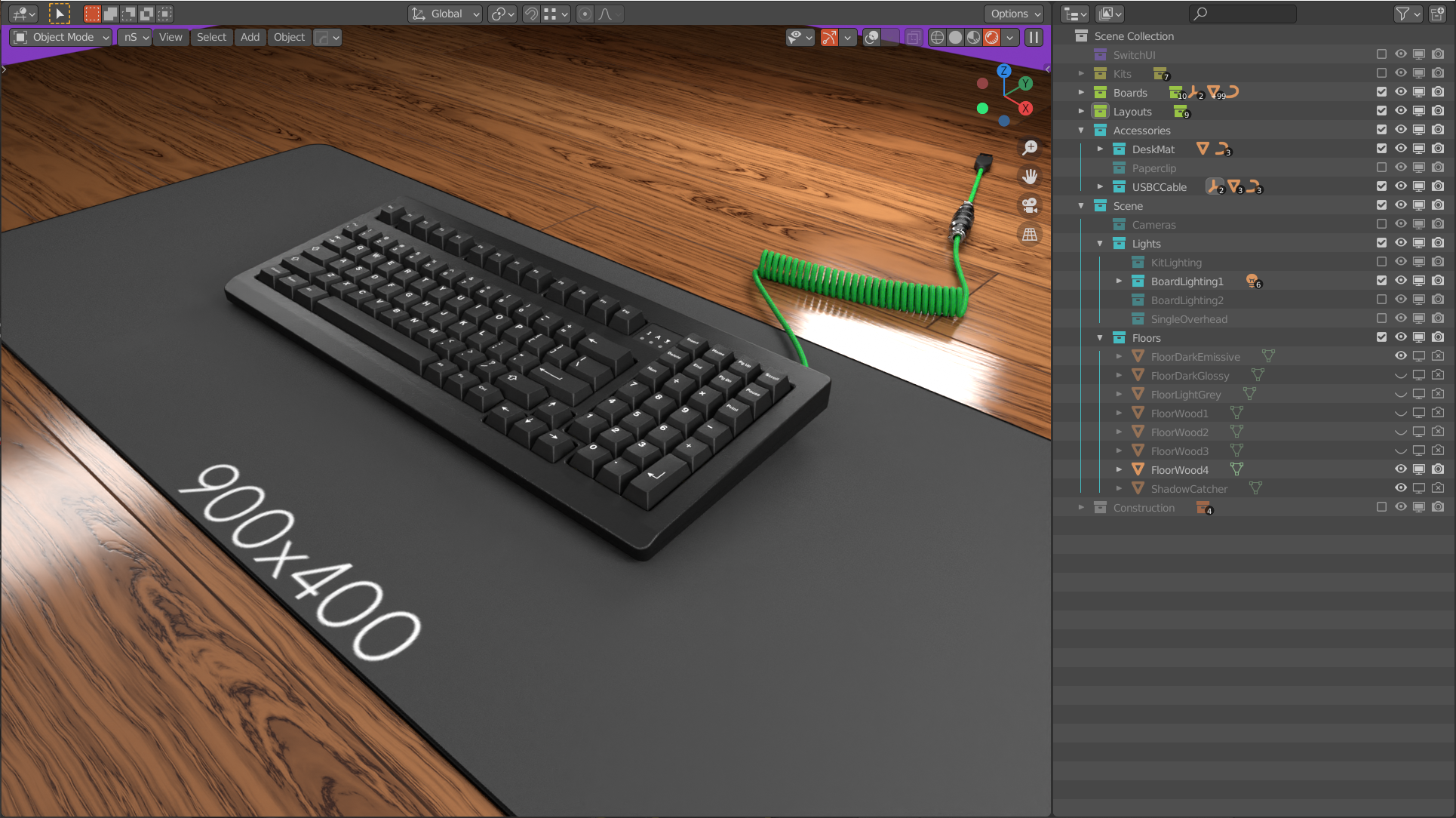This screenshot has width=1456, height=818.
Task: Click the Zoom magnifier icon in the viewport
Action: [1030, 147]
